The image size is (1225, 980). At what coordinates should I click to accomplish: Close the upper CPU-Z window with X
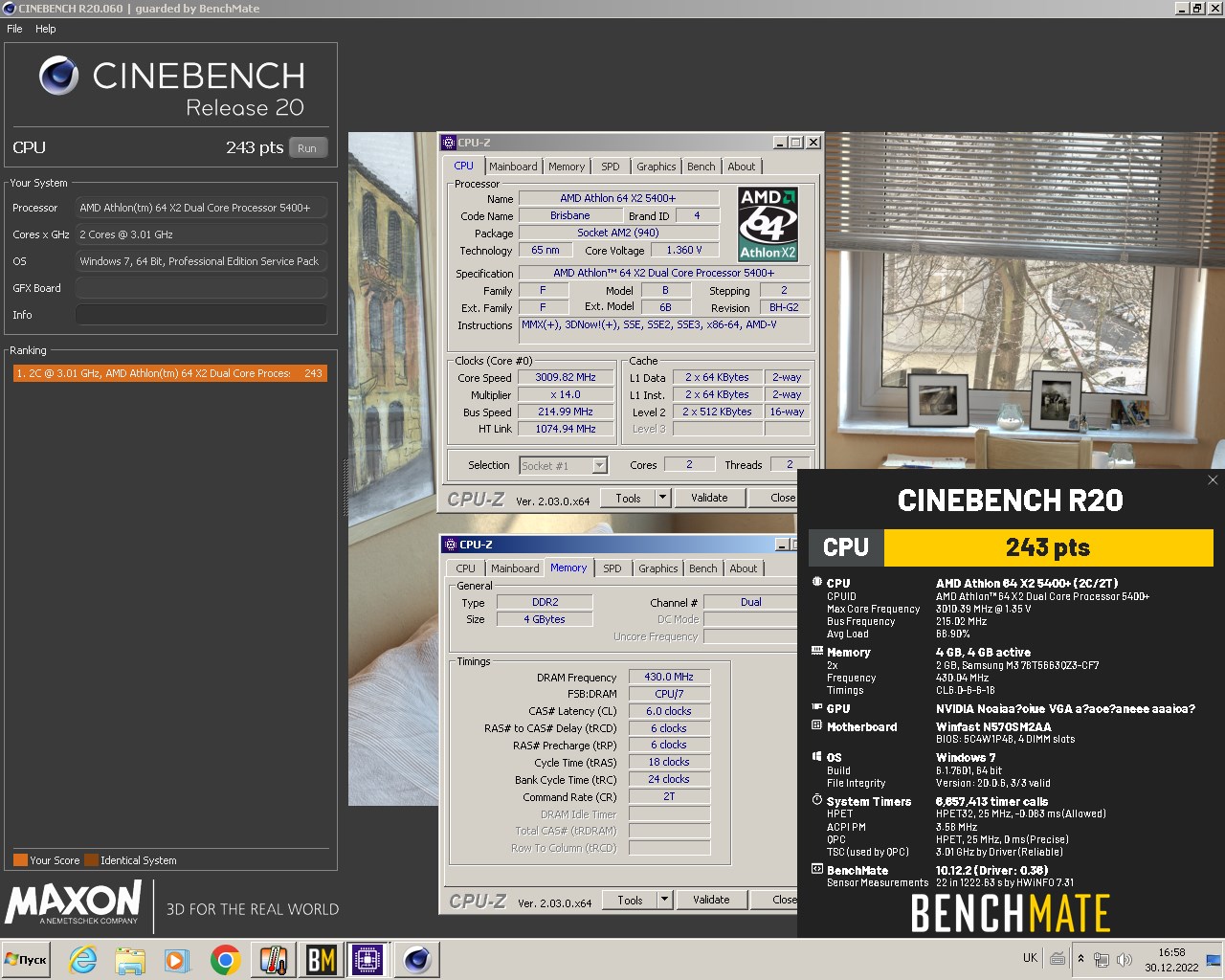813,143
